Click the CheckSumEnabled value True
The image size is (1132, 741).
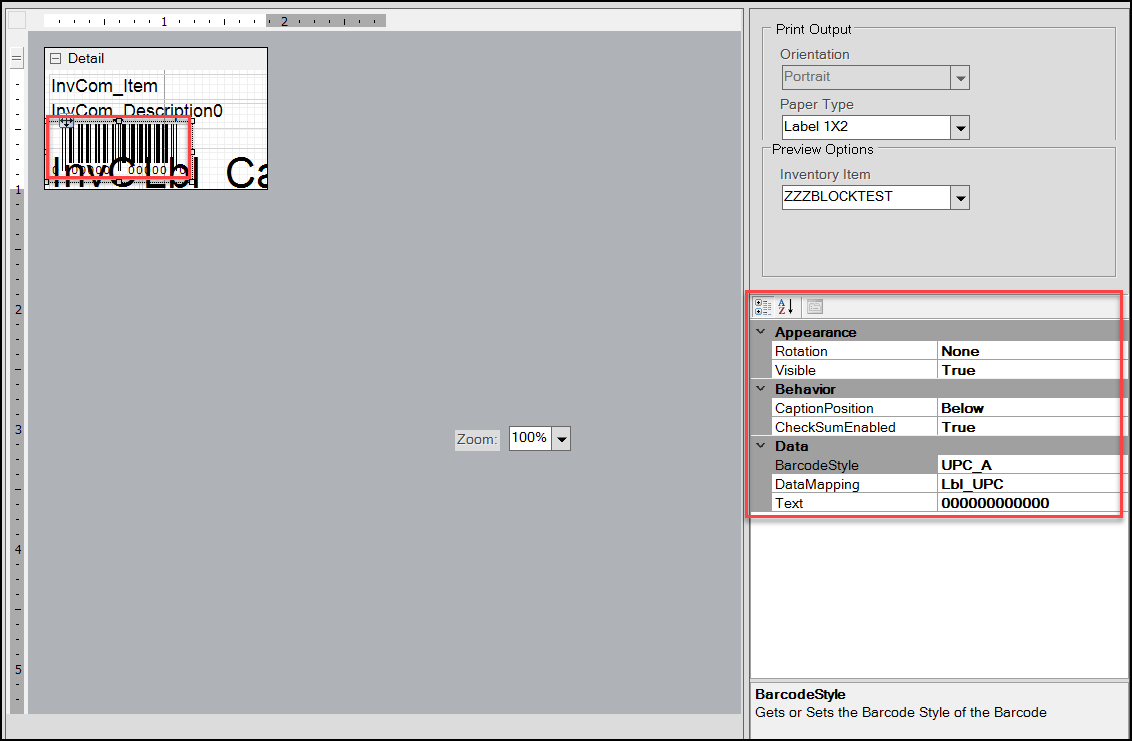click(958, 427)
